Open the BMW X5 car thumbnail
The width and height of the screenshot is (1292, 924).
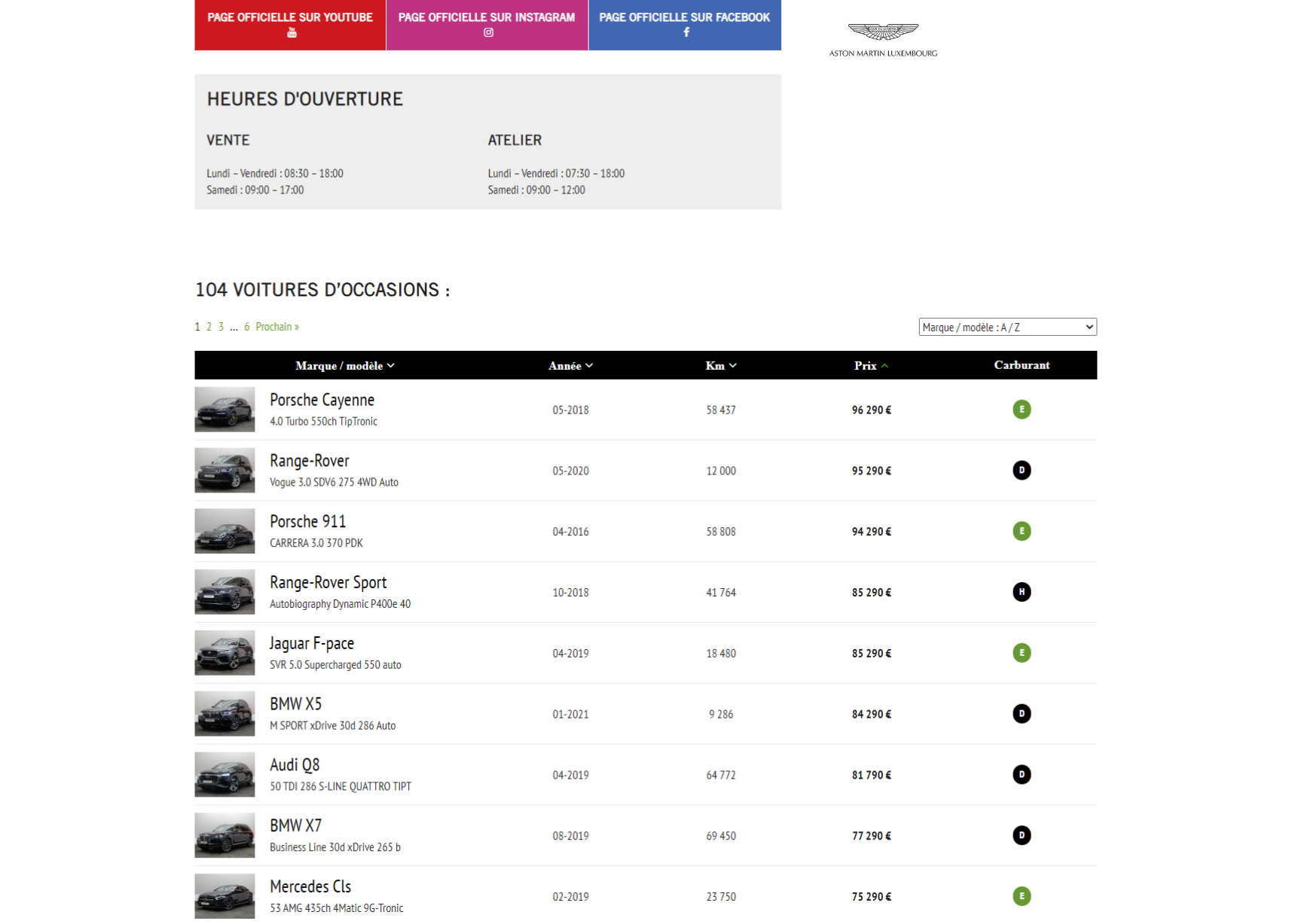tap(224, 714)
